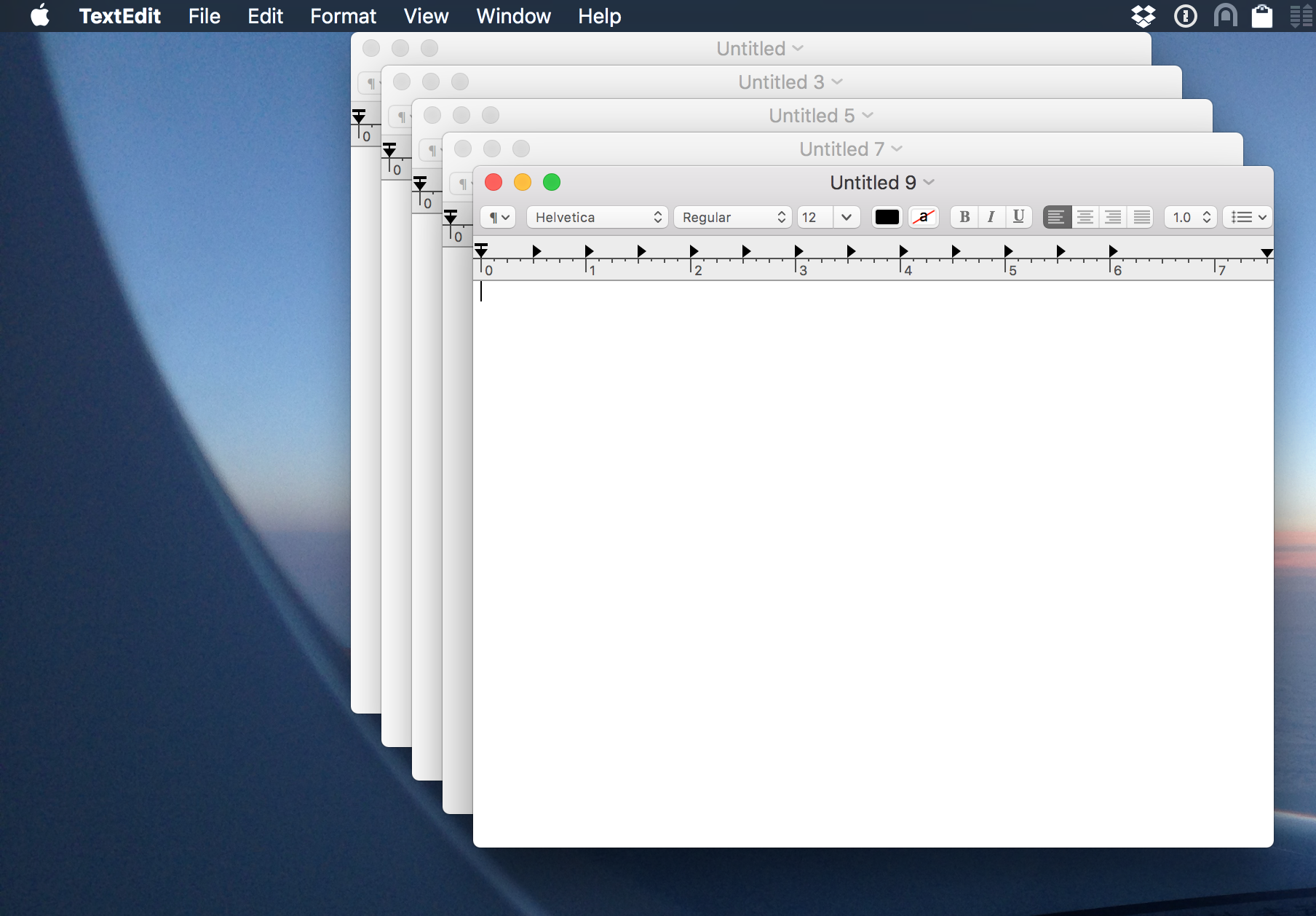Viewport: 1316px width, 916px height.
Task: Open the Untitled 9 title dropdown chevron
Action: [929, 182]
